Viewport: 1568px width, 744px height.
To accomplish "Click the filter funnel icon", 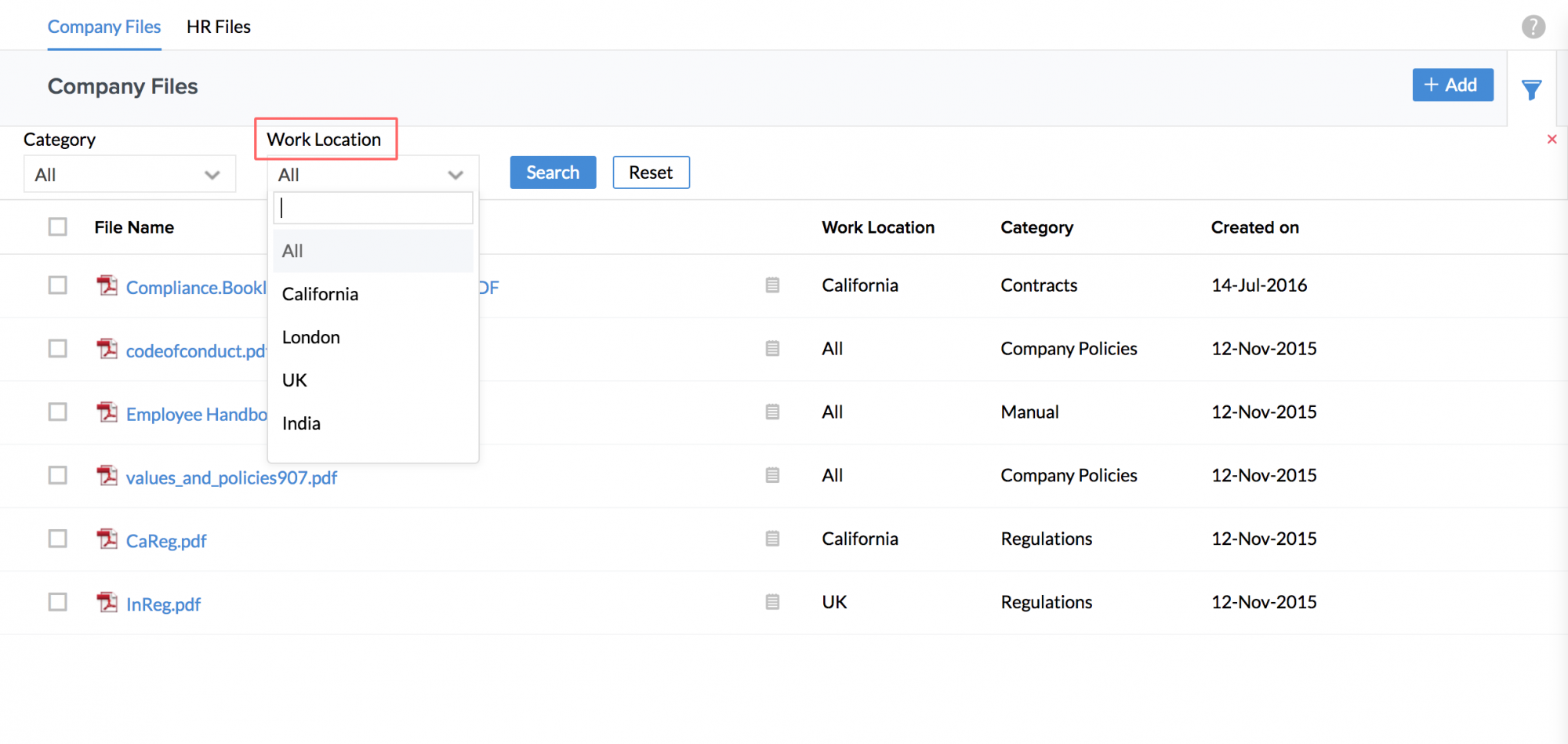I will 1531,89.
